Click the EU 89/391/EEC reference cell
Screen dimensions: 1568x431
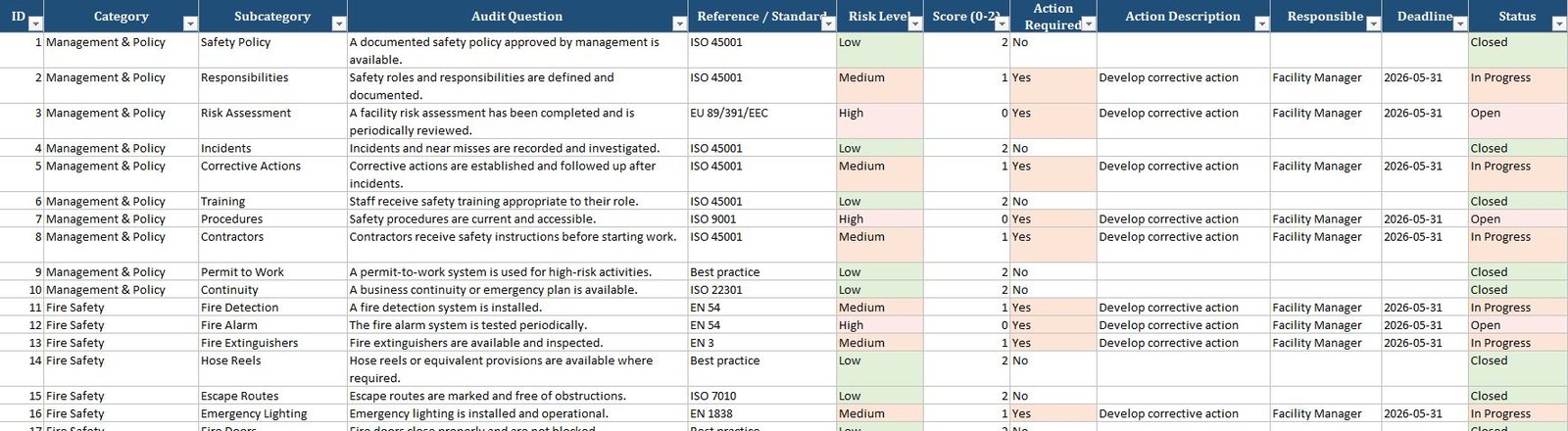(x=760, y=114)
